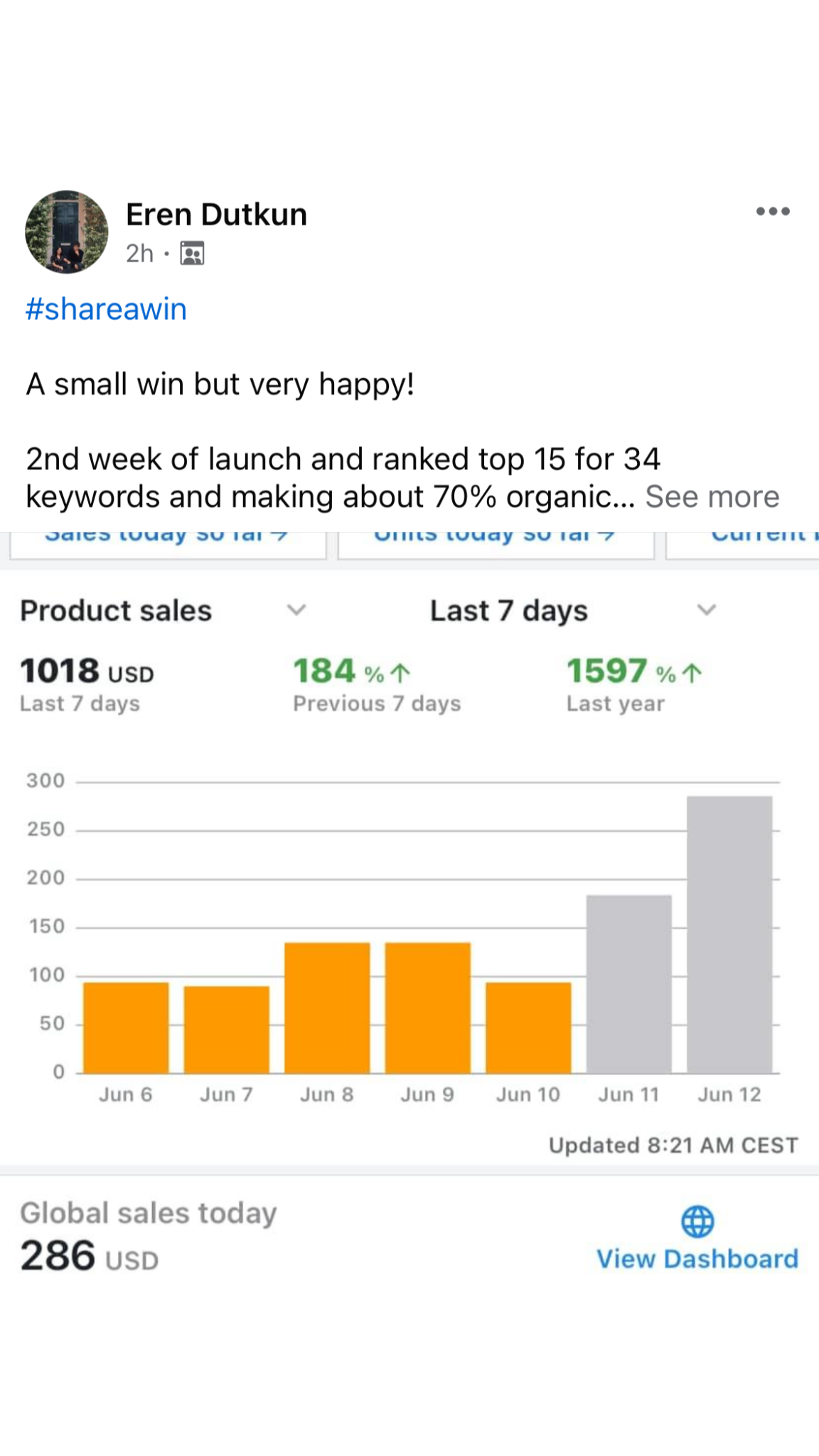819x1456 pixels.
Task: Expand the Last 7 days dropdown chevron
Action: (x=706, y=610)
